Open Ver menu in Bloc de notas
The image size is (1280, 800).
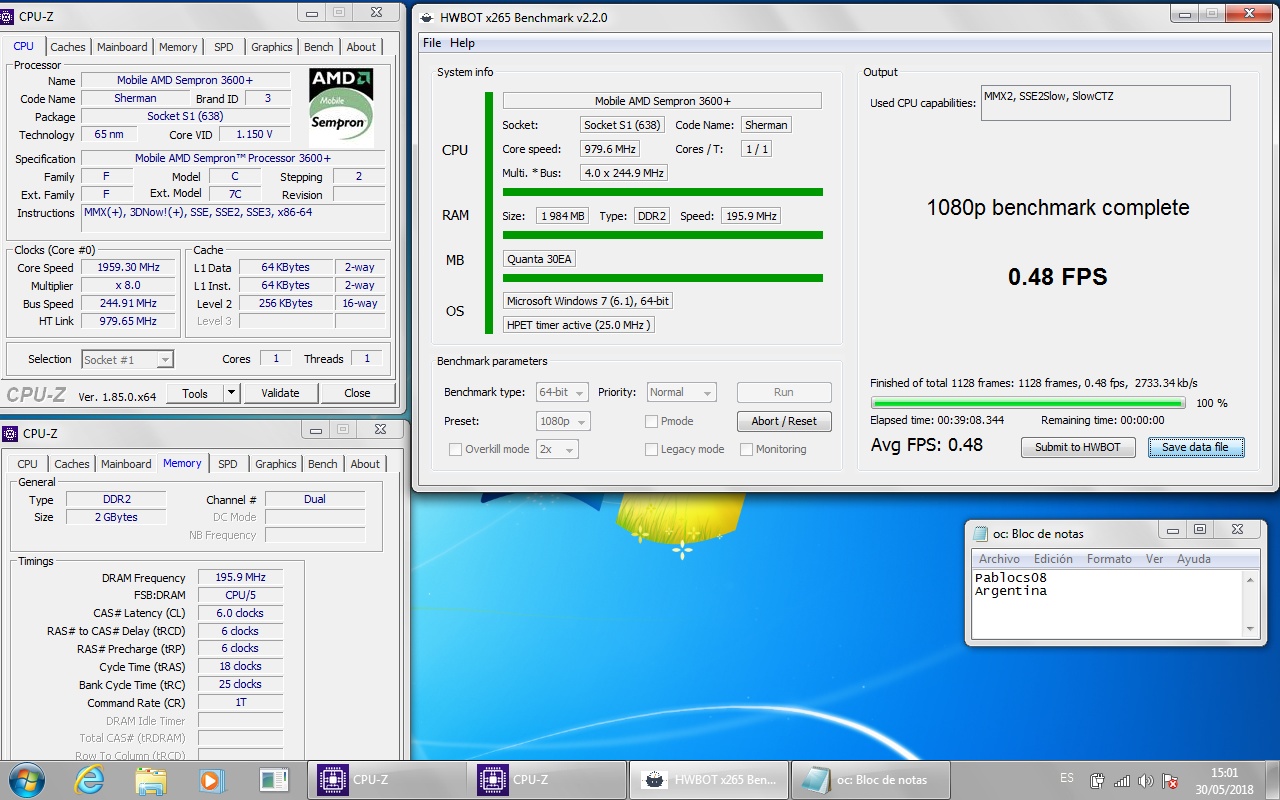coord(1154,559)
